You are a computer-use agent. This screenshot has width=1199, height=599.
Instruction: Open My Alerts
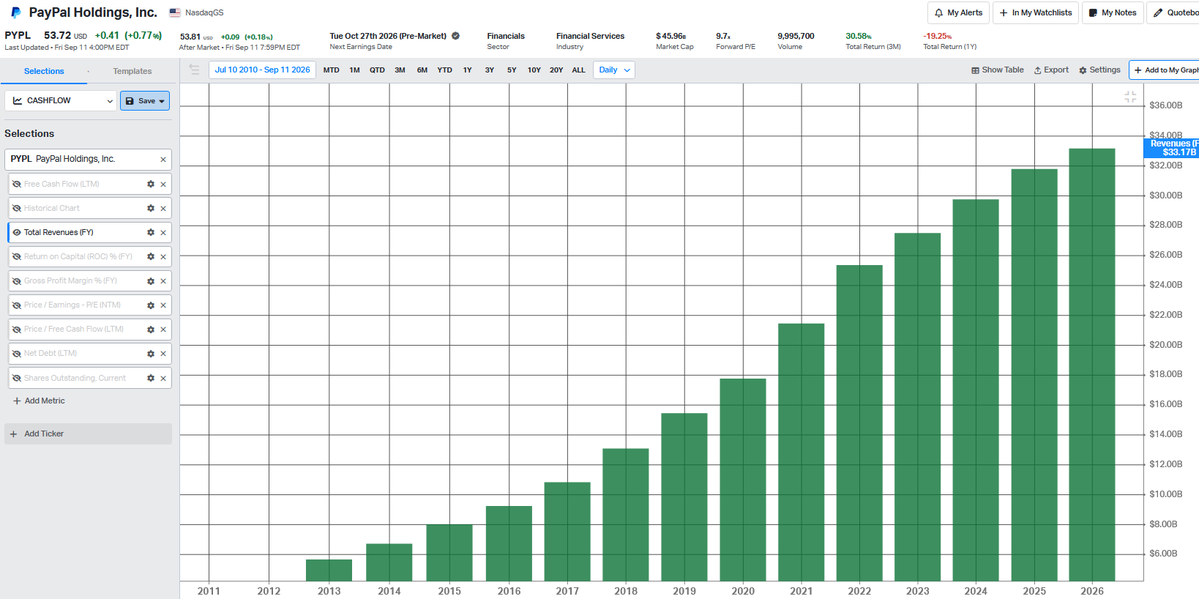tap(958, 12)
